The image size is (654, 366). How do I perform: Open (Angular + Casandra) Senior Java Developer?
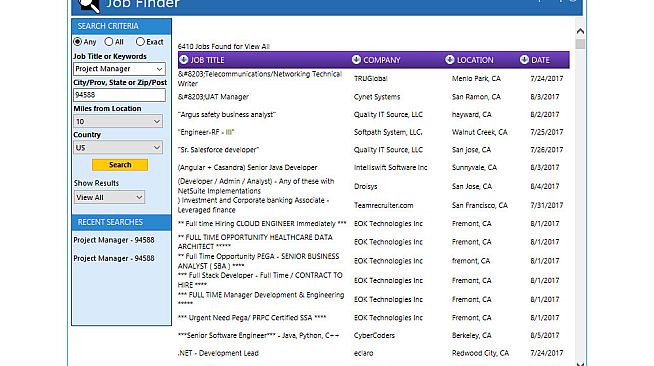[248, 168]
